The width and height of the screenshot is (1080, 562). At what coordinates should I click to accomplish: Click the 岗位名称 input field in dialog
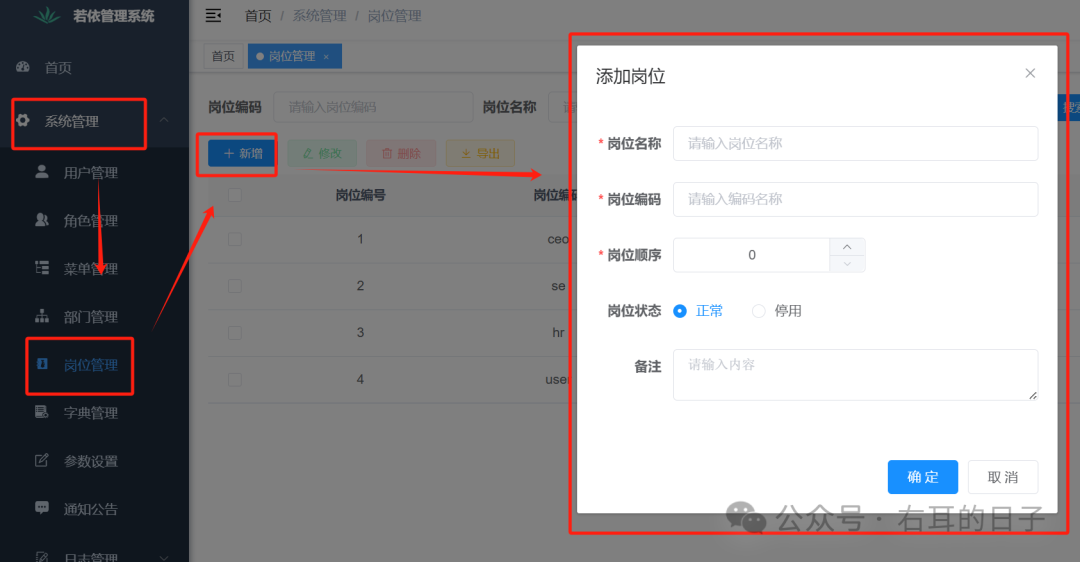tap(855, 143)
